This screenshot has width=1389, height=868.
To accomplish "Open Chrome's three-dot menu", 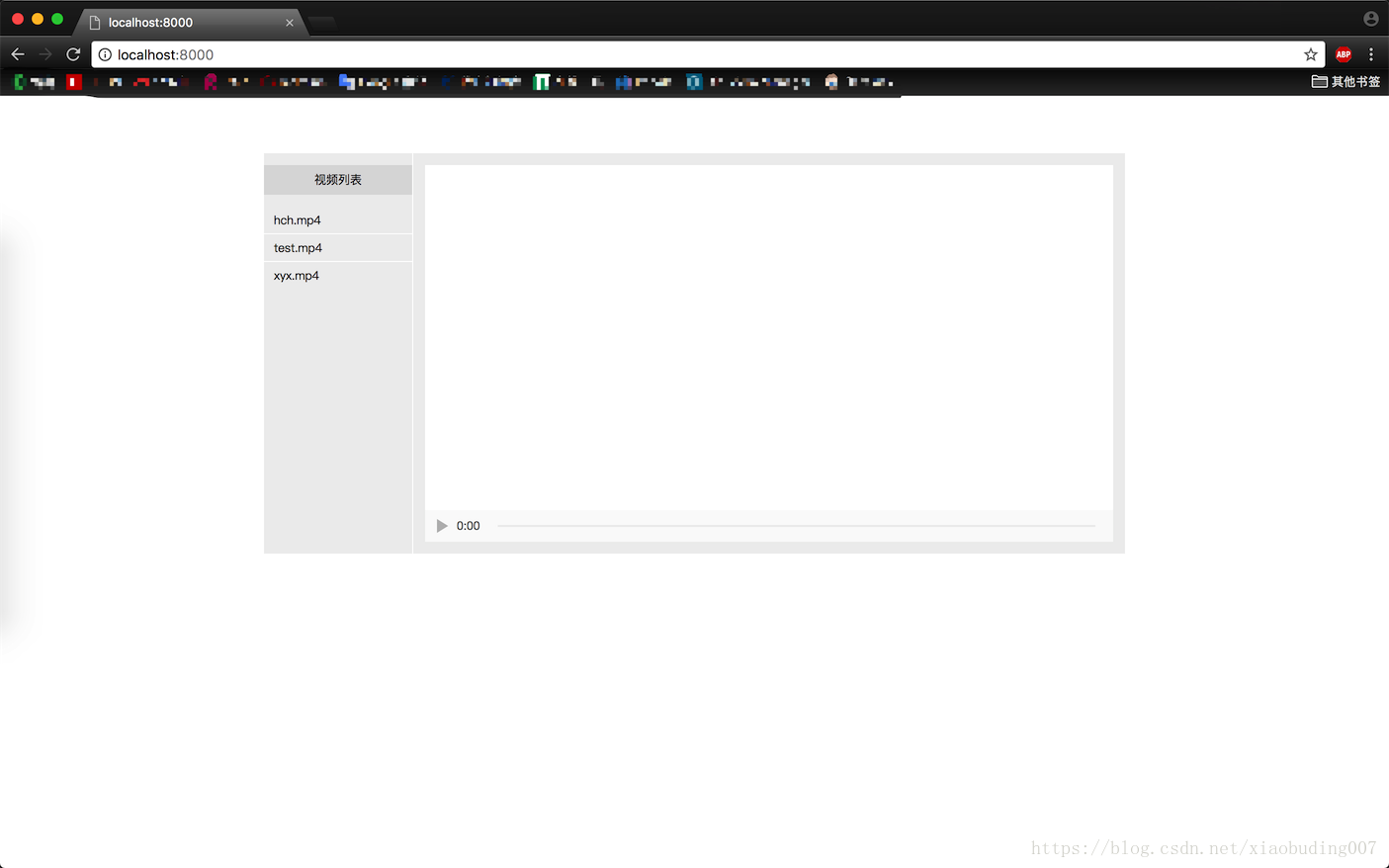I will (x=1370, y=54).
